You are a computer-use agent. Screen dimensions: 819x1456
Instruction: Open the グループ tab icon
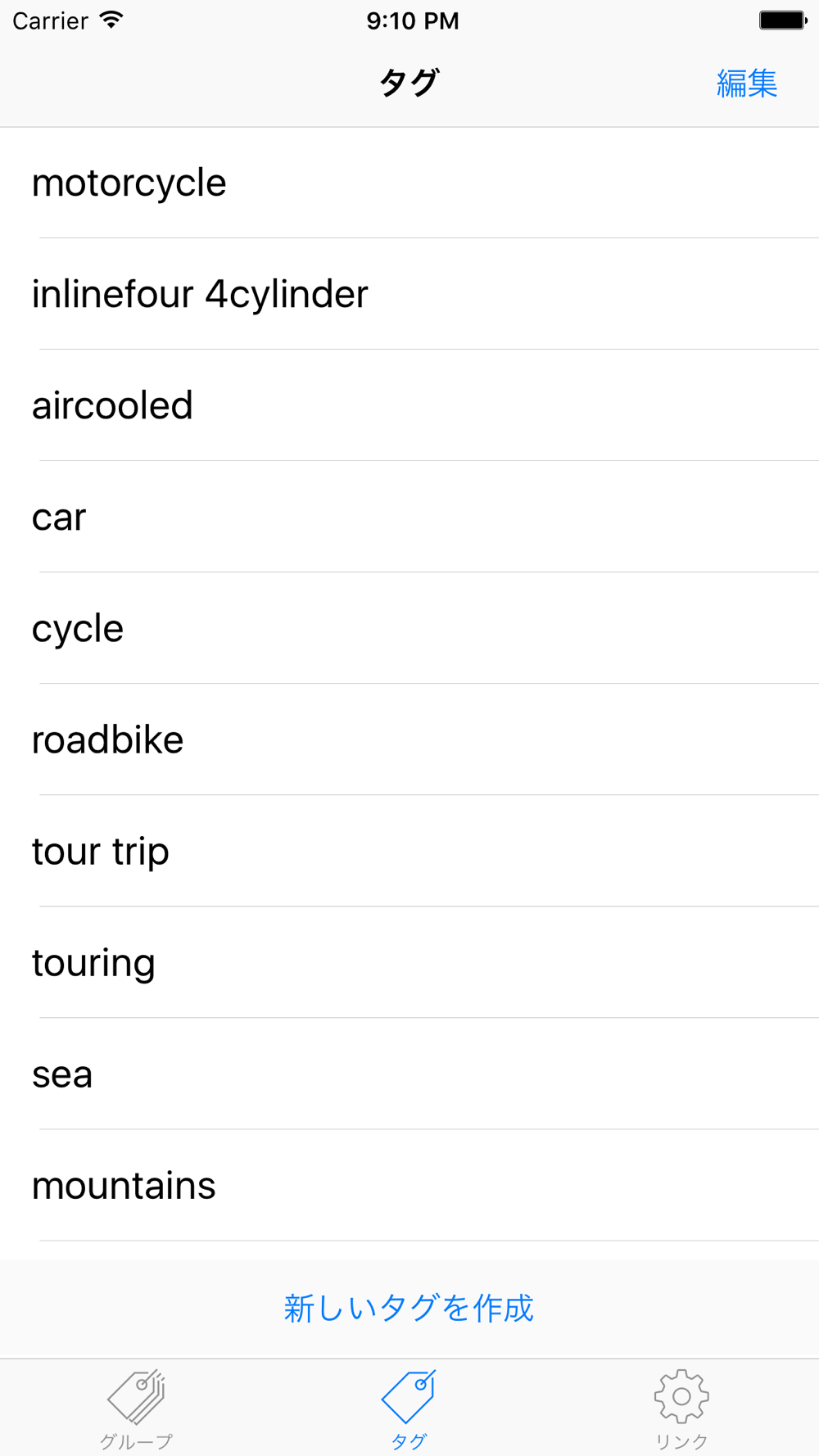tap(136, 1395)
